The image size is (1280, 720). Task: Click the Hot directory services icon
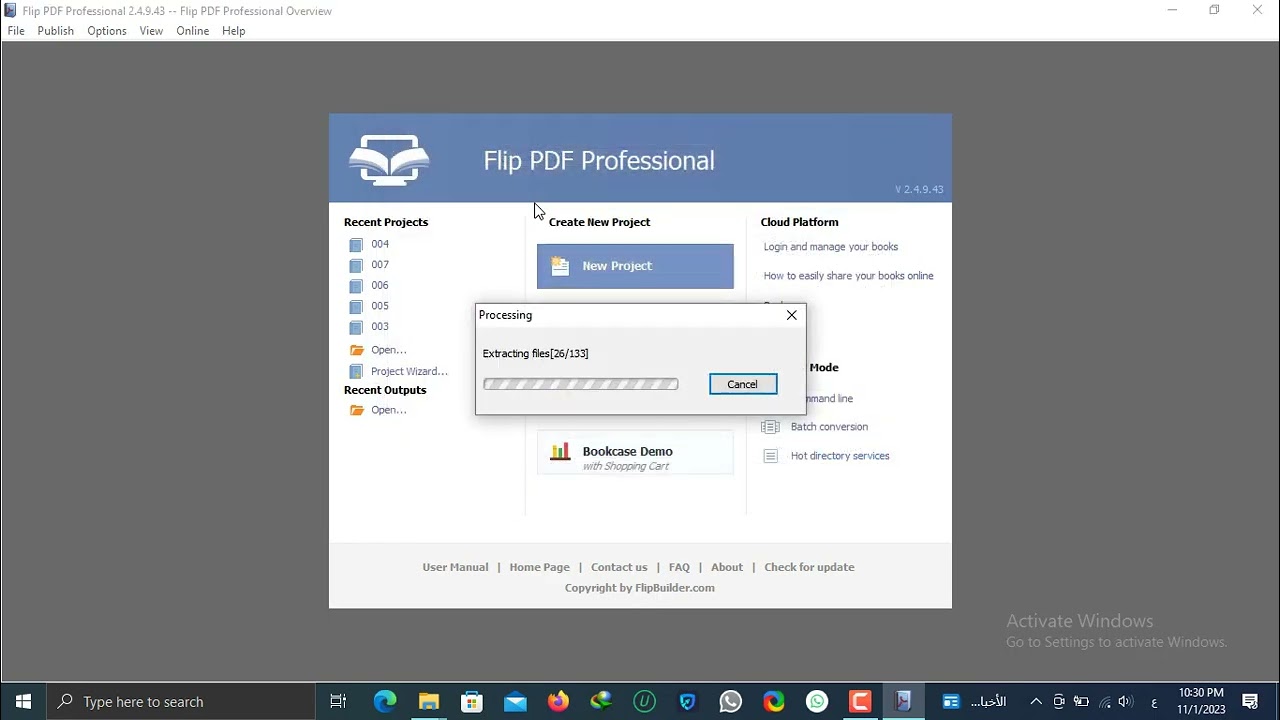(770, 456)
